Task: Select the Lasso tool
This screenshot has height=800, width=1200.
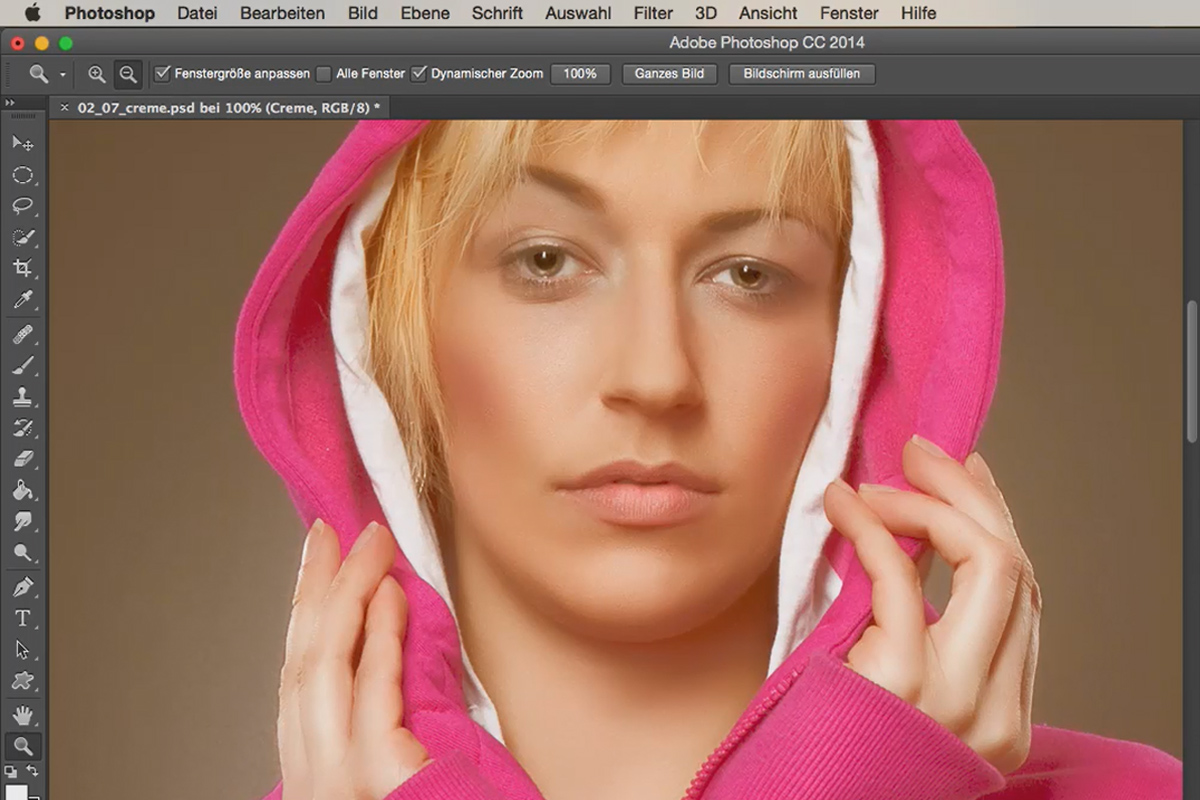Action: pos(22,206)
